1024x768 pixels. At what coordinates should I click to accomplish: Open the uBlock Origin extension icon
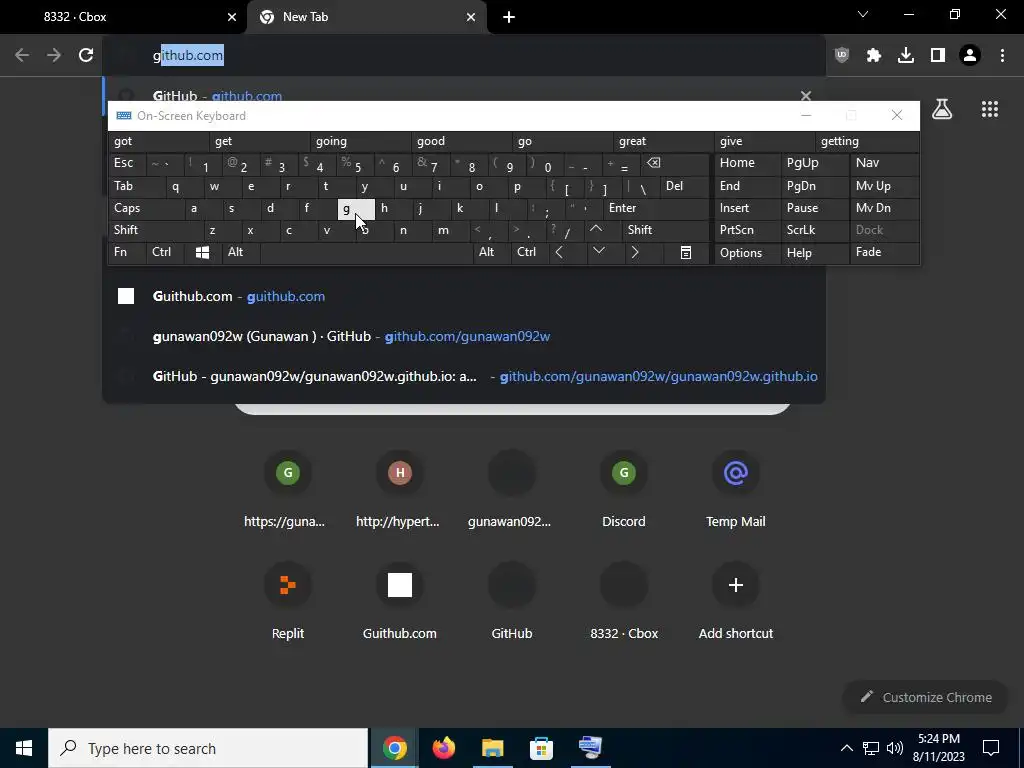842,55
